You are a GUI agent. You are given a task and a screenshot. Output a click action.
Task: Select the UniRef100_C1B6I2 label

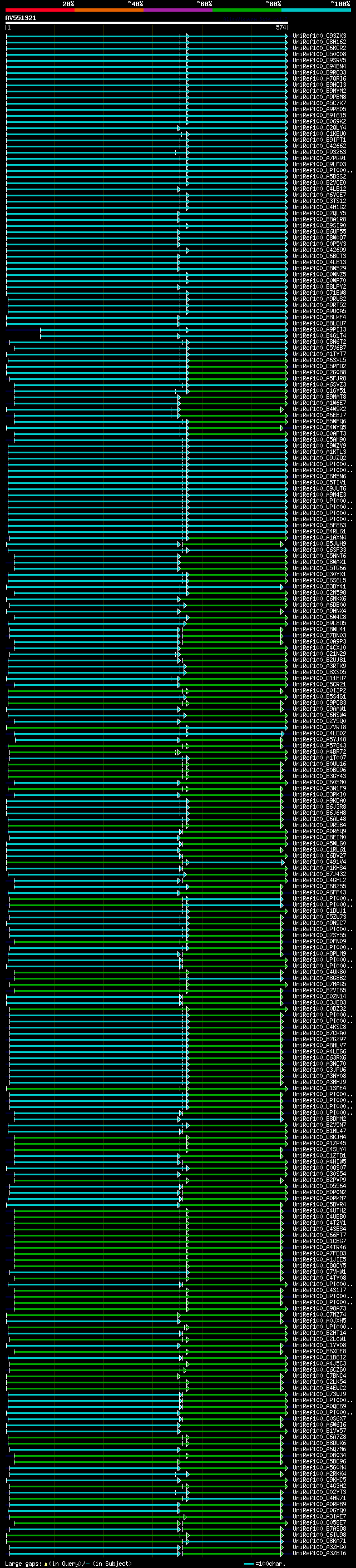point(319,1357)
